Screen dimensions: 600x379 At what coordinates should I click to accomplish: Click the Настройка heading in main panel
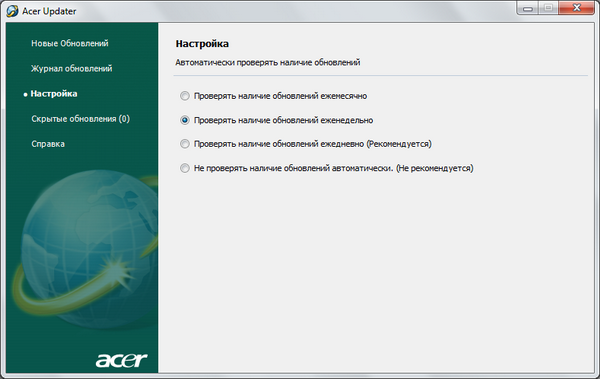pyautogui.click(x=202, y=44)
